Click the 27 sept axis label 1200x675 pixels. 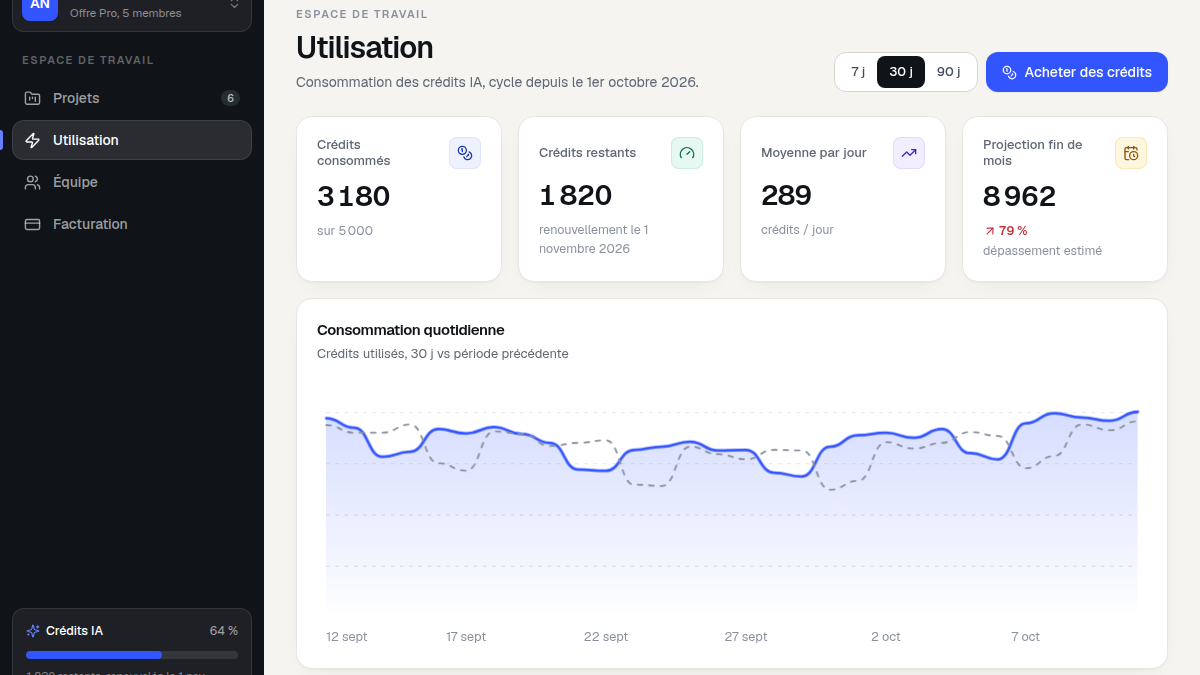[x=746, y=637]
